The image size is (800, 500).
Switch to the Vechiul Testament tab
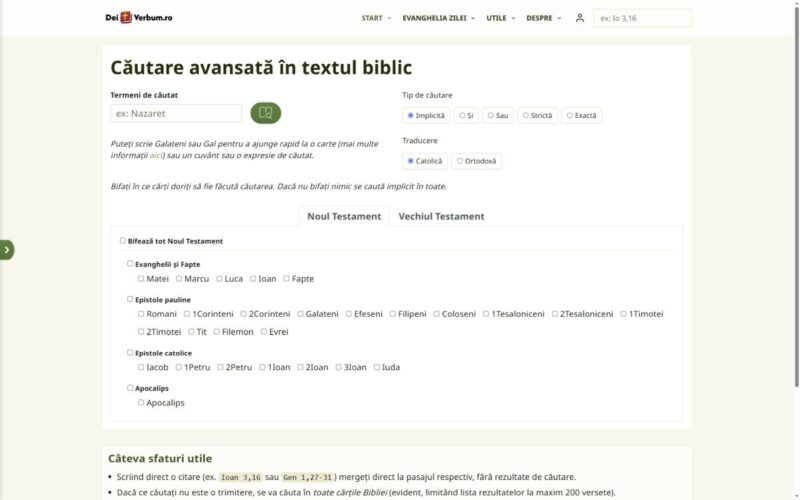point(441,216)
